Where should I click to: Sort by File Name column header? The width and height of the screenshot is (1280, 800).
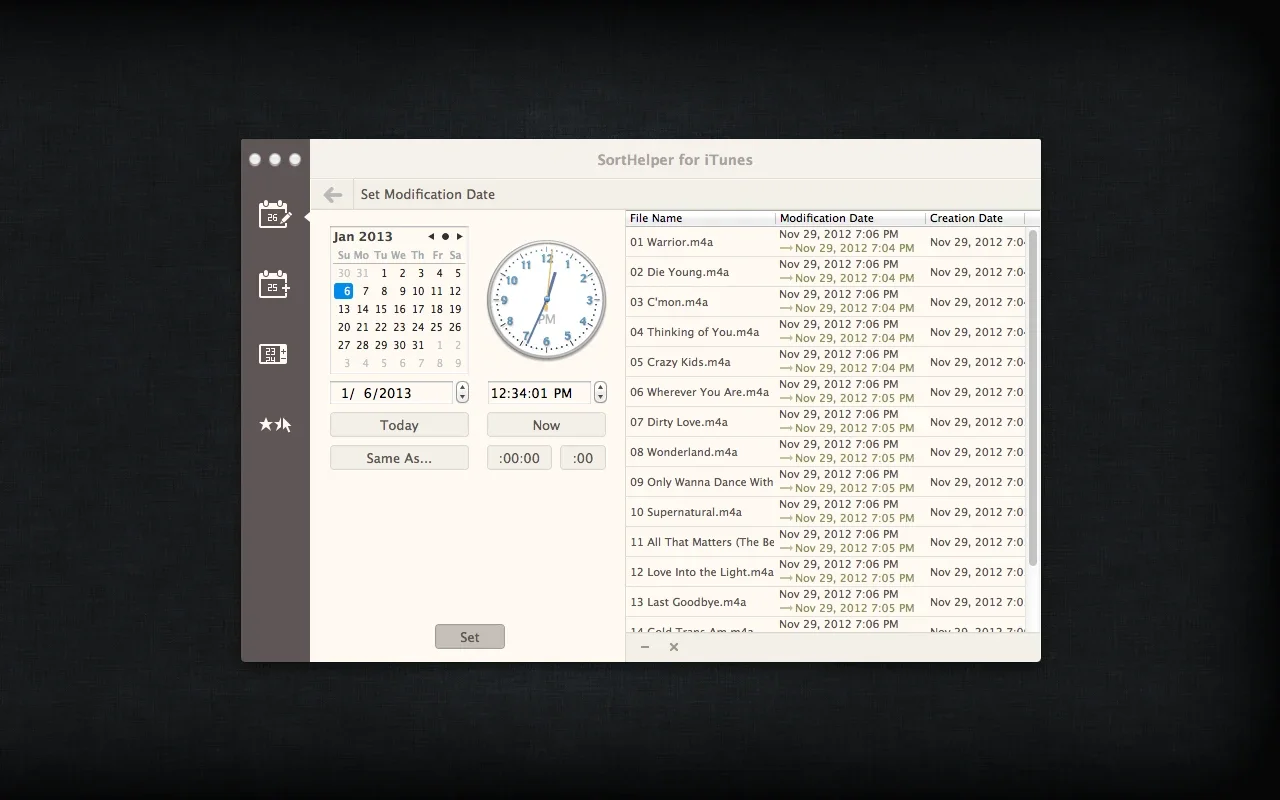click(x=701, y=218)
